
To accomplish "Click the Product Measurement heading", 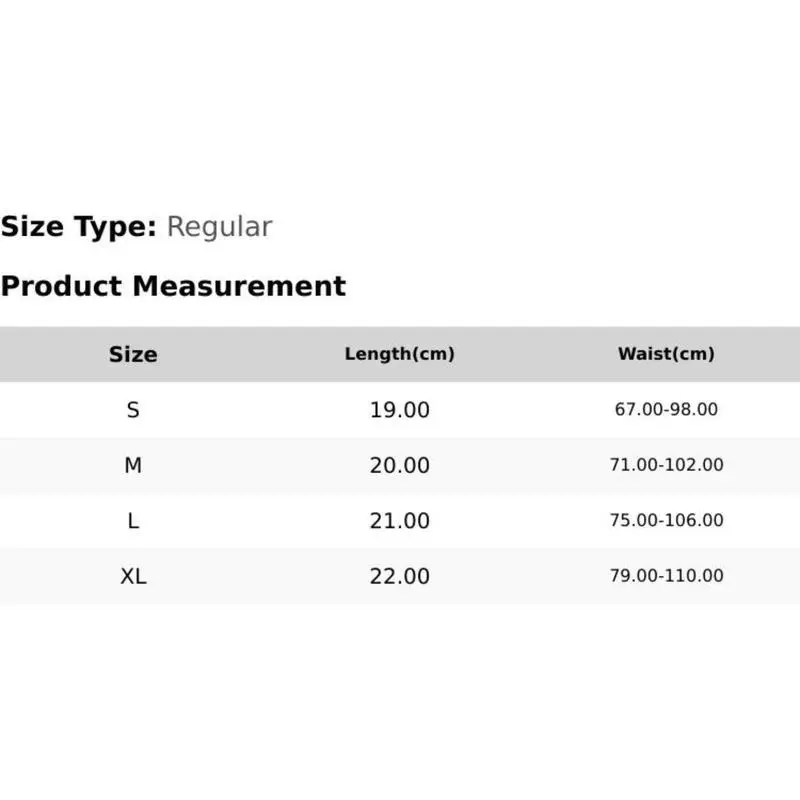I will 173,286.
